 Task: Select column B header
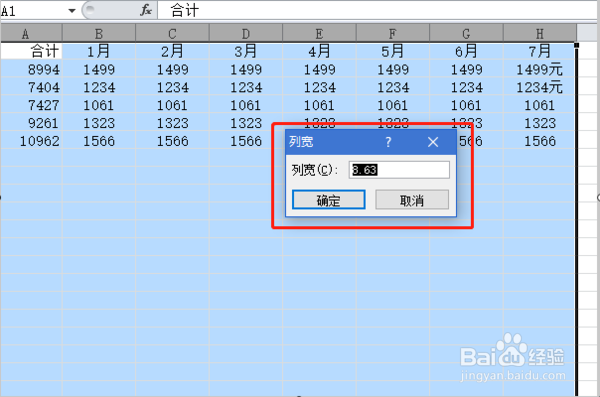pos(99,34)
